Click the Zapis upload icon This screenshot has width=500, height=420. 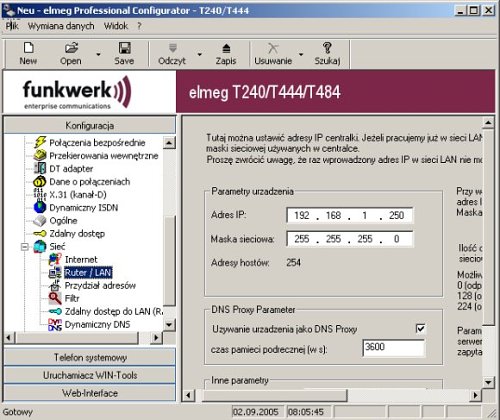tap(226, 49)
